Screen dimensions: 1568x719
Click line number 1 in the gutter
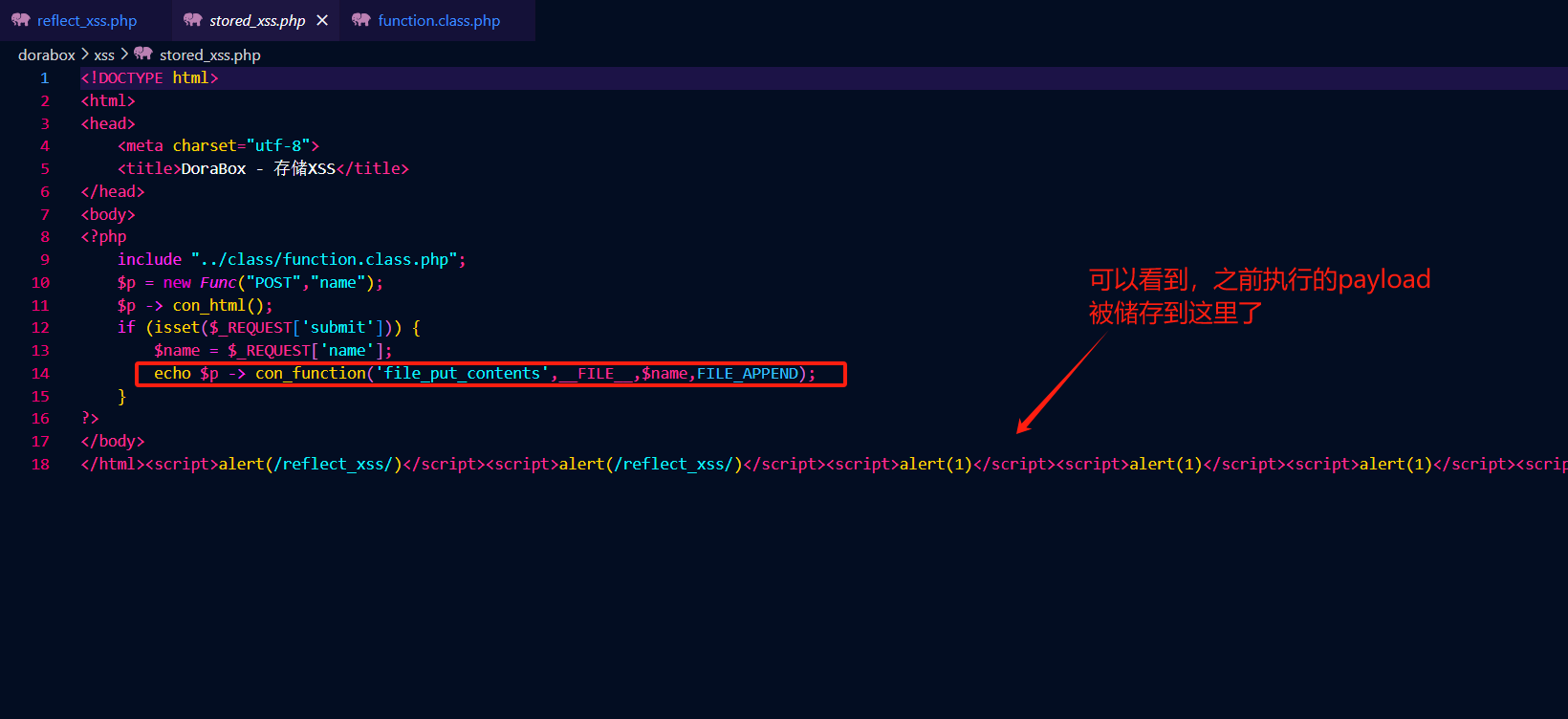[45, 78]
